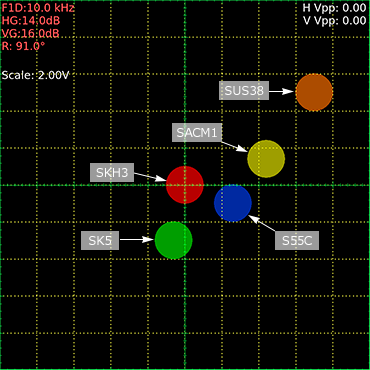Click the arrow pointing to SUS38 circle
This screenshot has width=370, height=370.
point(282,91)
